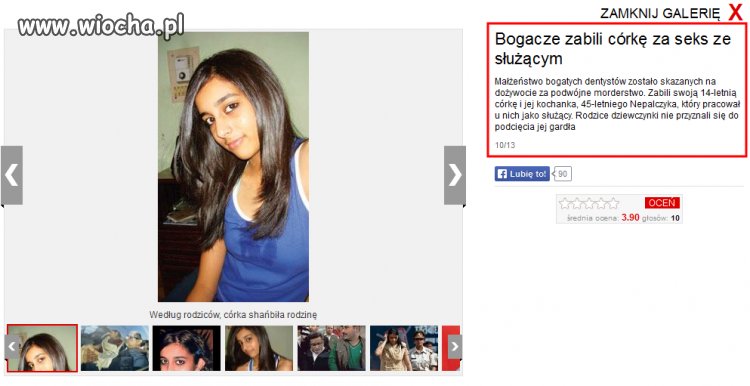750x386 pixels.
Task: Rate three stars in the rating widget
Action: tap(589, 203)
